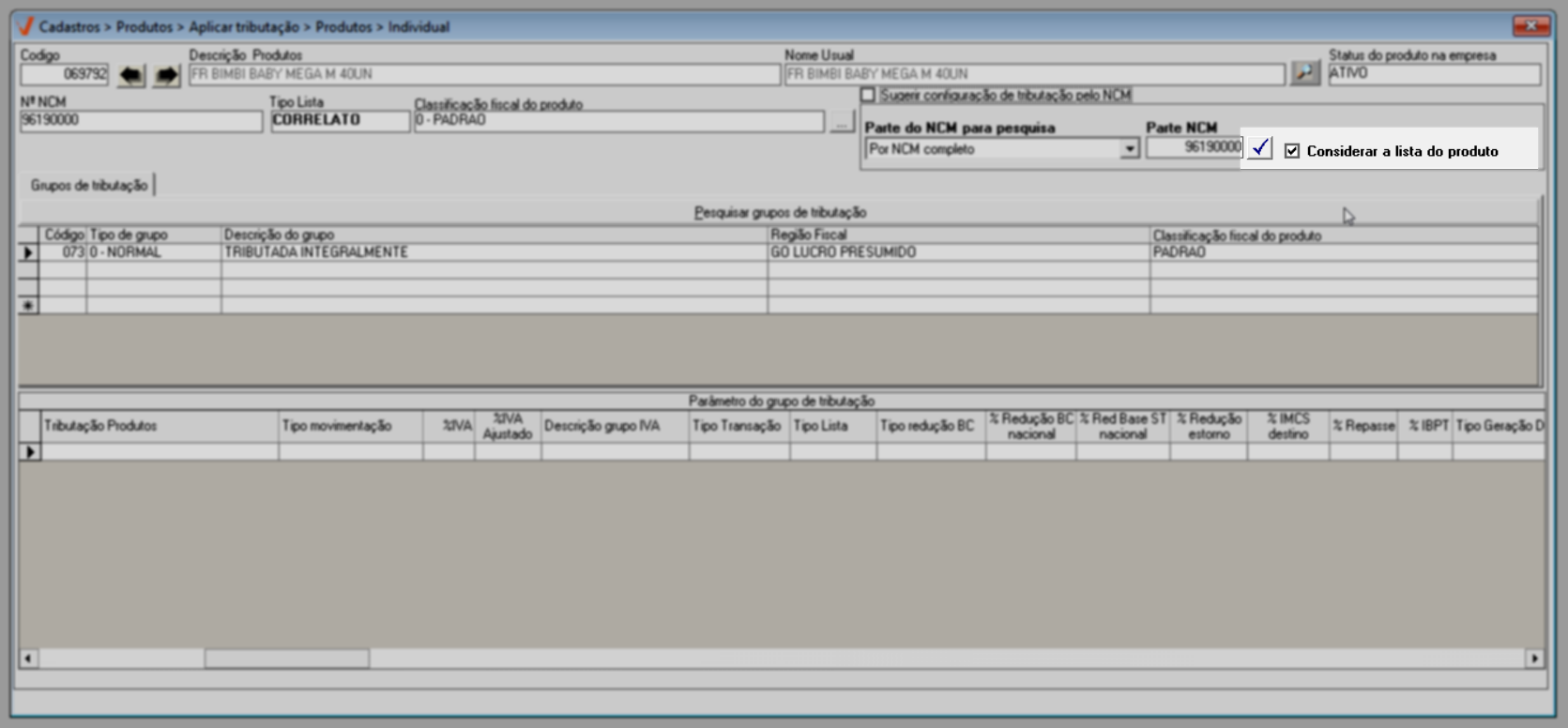Click the Nº NCM field
This screenshot has width=1568, height=728.
(x=141, y=121)
